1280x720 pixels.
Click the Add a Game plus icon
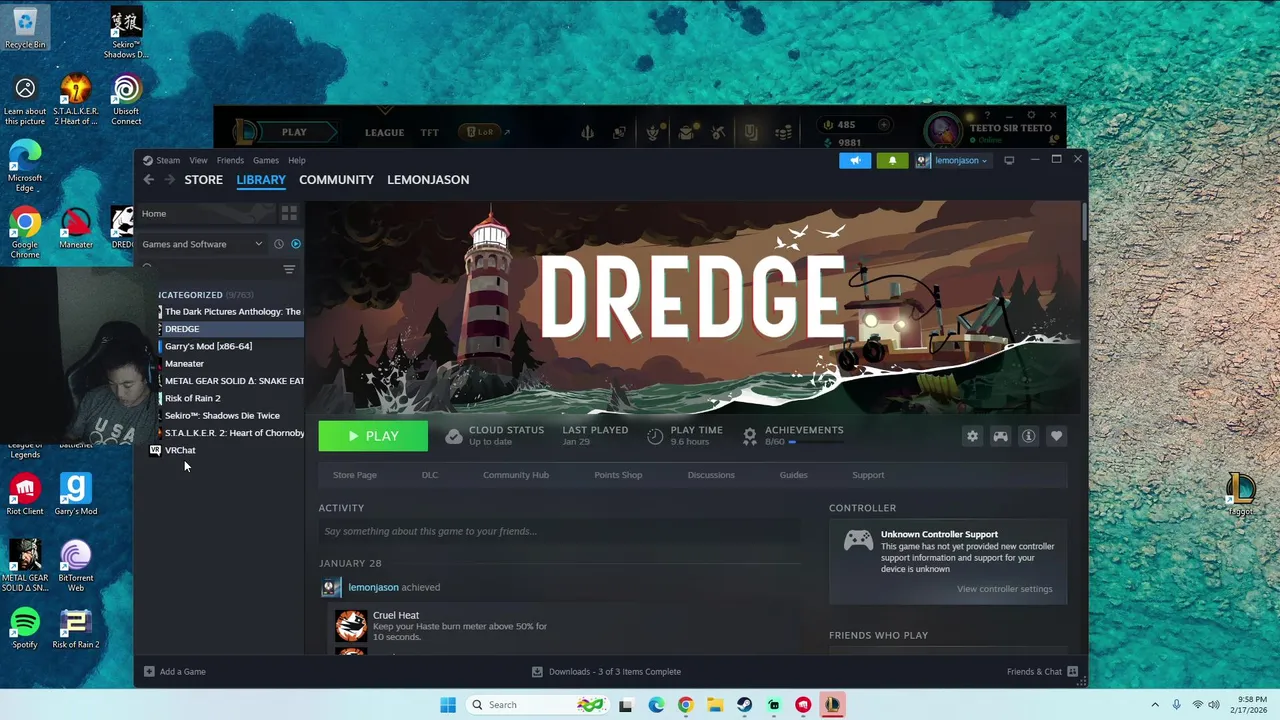pyautogui.click(x=149, y=672)
